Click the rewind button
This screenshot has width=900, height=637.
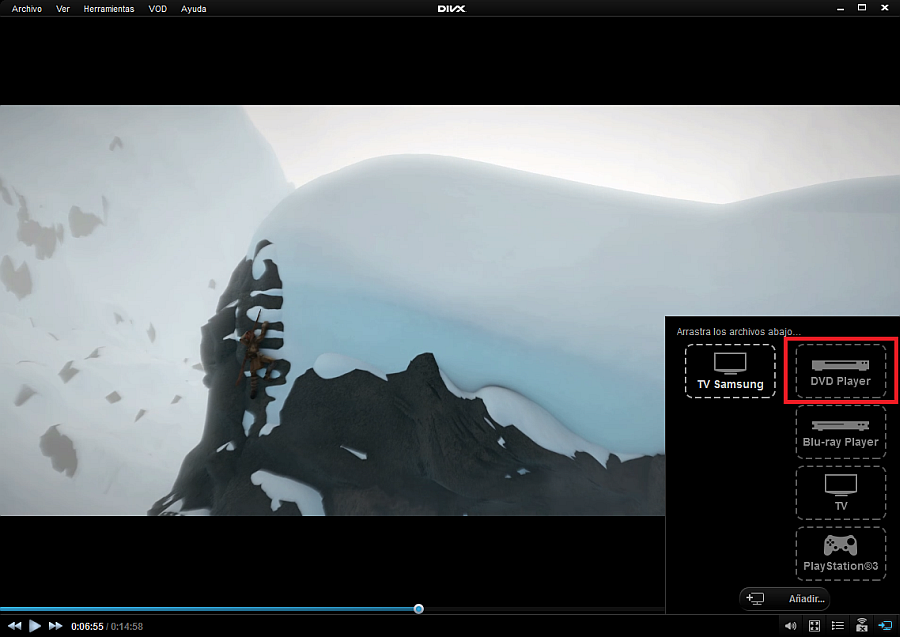pyautogui.click(x=14, y=626)
